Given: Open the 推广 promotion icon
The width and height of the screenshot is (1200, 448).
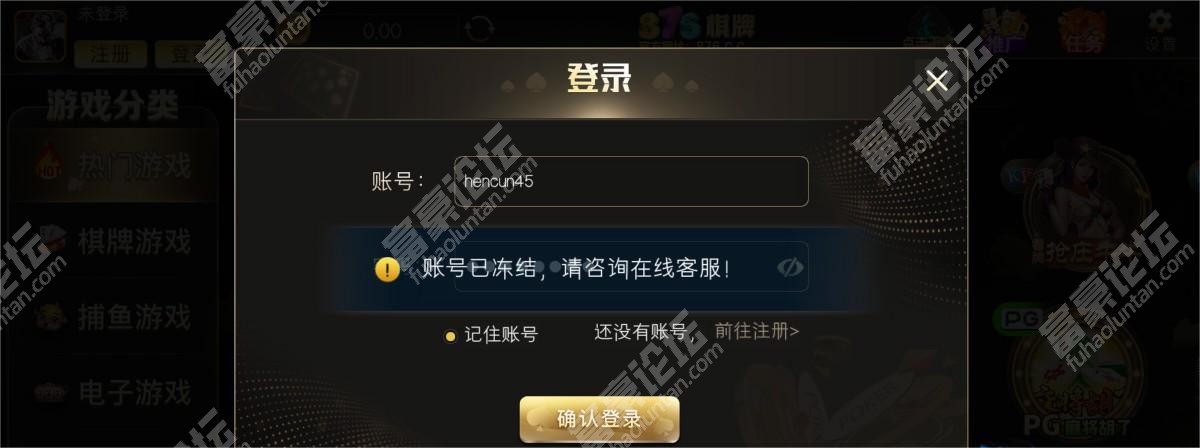Looking at the screenshot, I should point(1003,31).
